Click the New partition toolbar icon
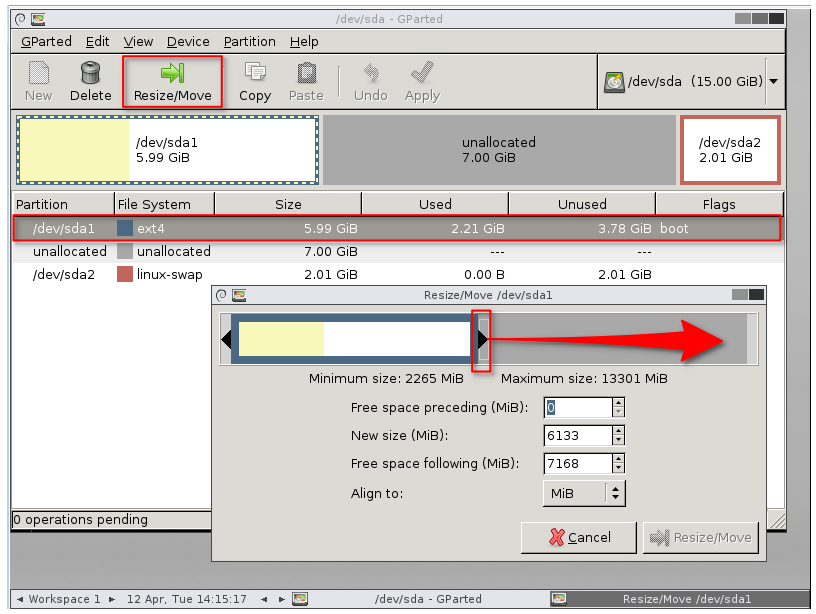 coord(39,73)
